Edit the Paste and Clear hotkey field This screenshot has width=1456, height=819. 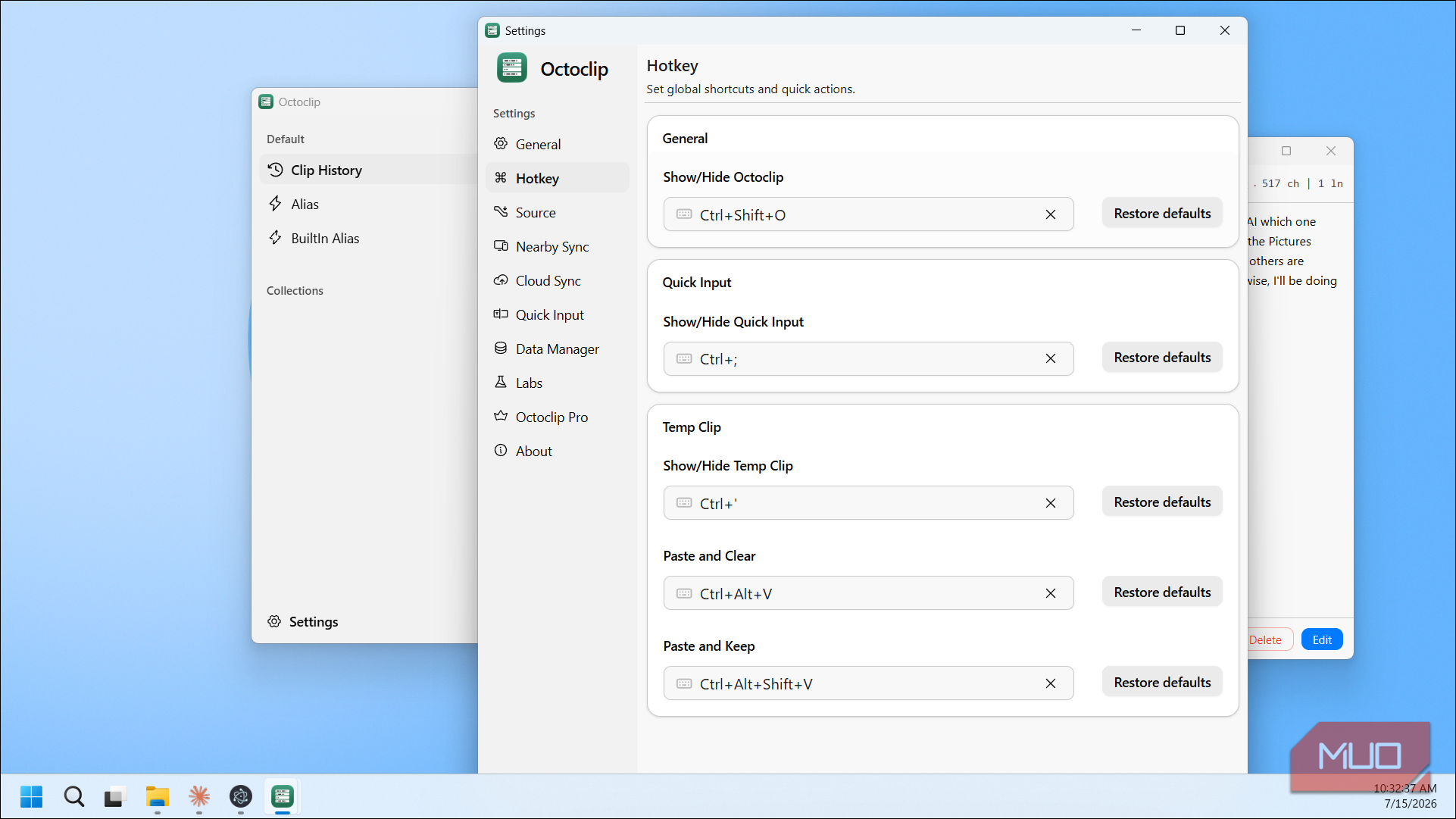tap(868, 593)
